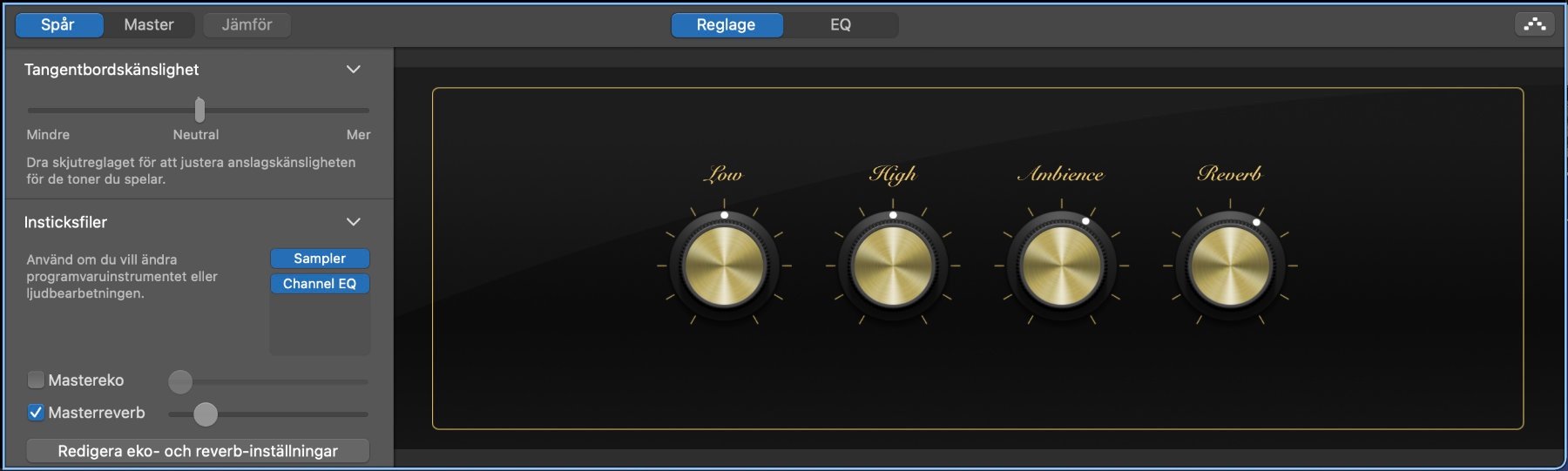
Task: Click the High gold knob
Action: [x=893, y=266]
